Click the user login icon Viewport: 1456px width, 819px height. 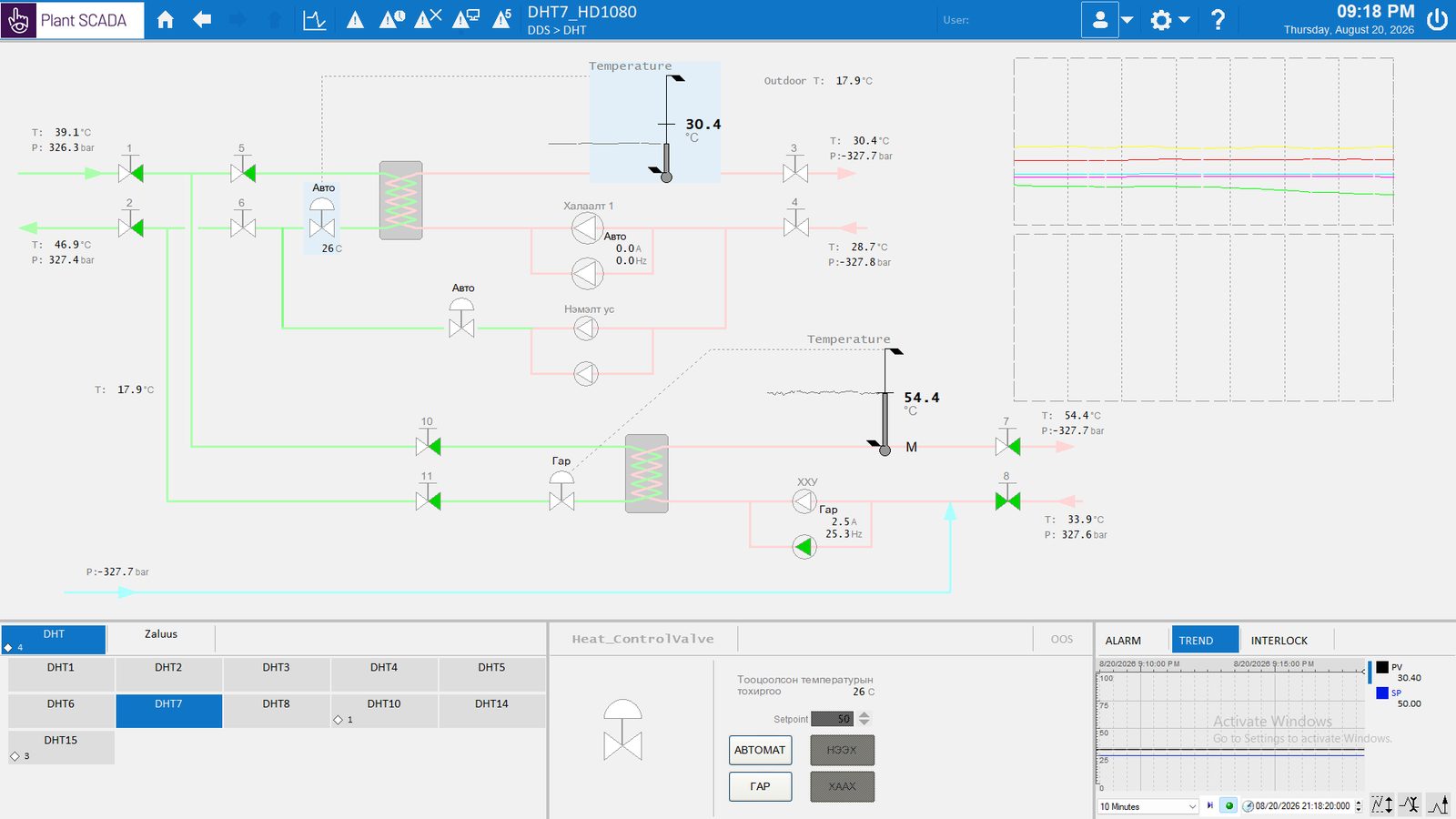1099,20
